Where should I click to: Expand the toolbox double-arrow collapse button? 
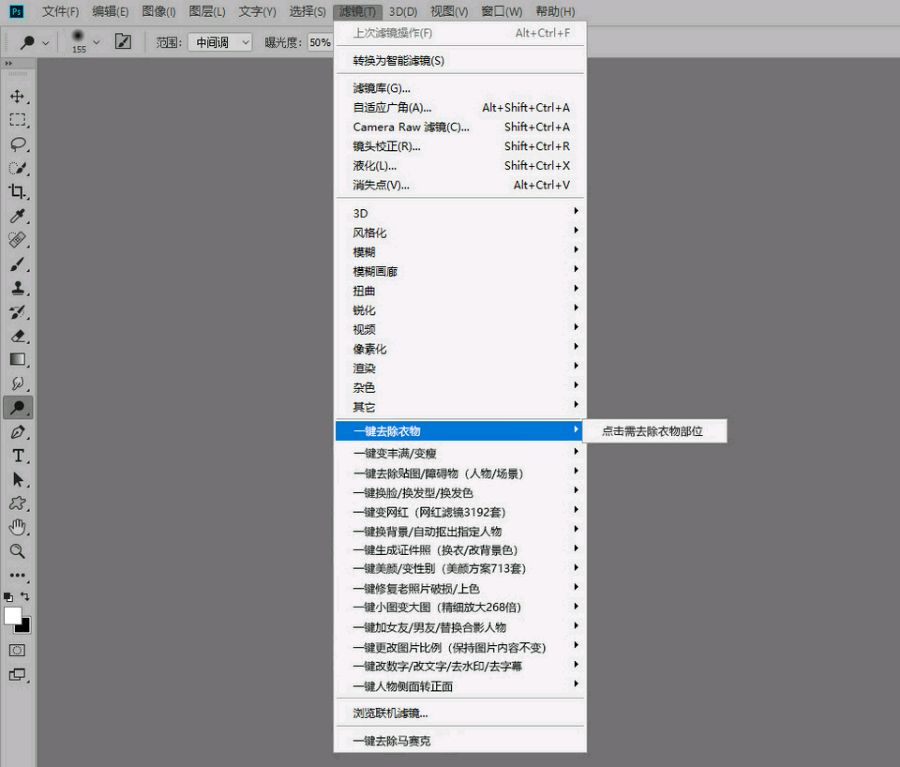[9, 63]
